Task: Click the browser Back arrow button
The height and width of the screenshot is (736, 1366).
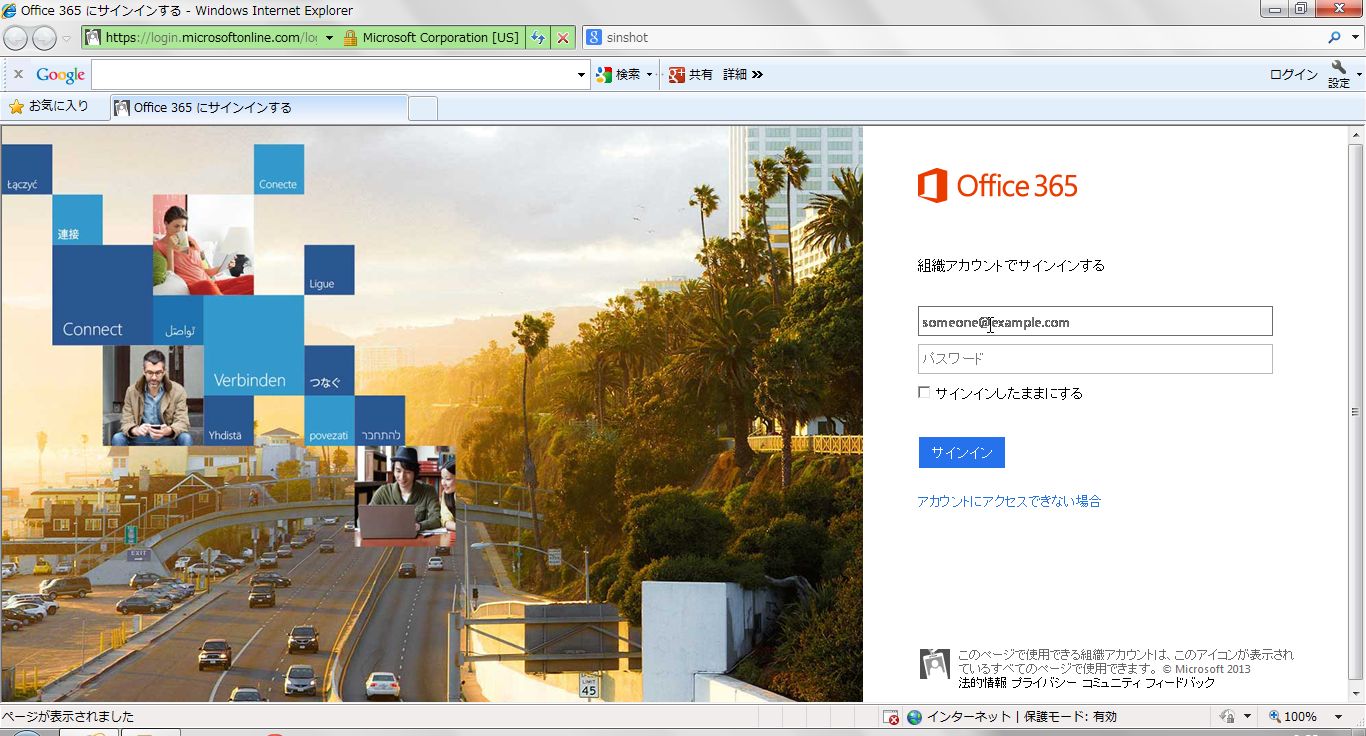Action: click(17, 38)
